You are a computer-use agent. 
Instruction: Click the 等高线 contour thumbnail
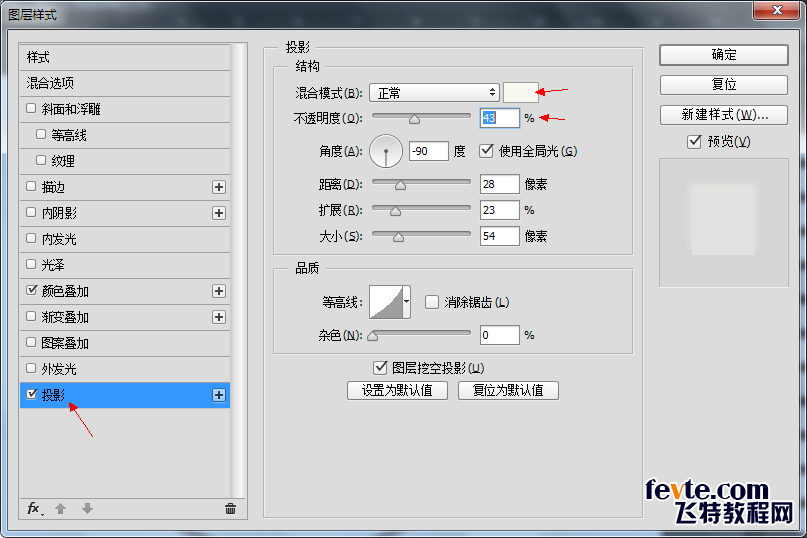387,302
